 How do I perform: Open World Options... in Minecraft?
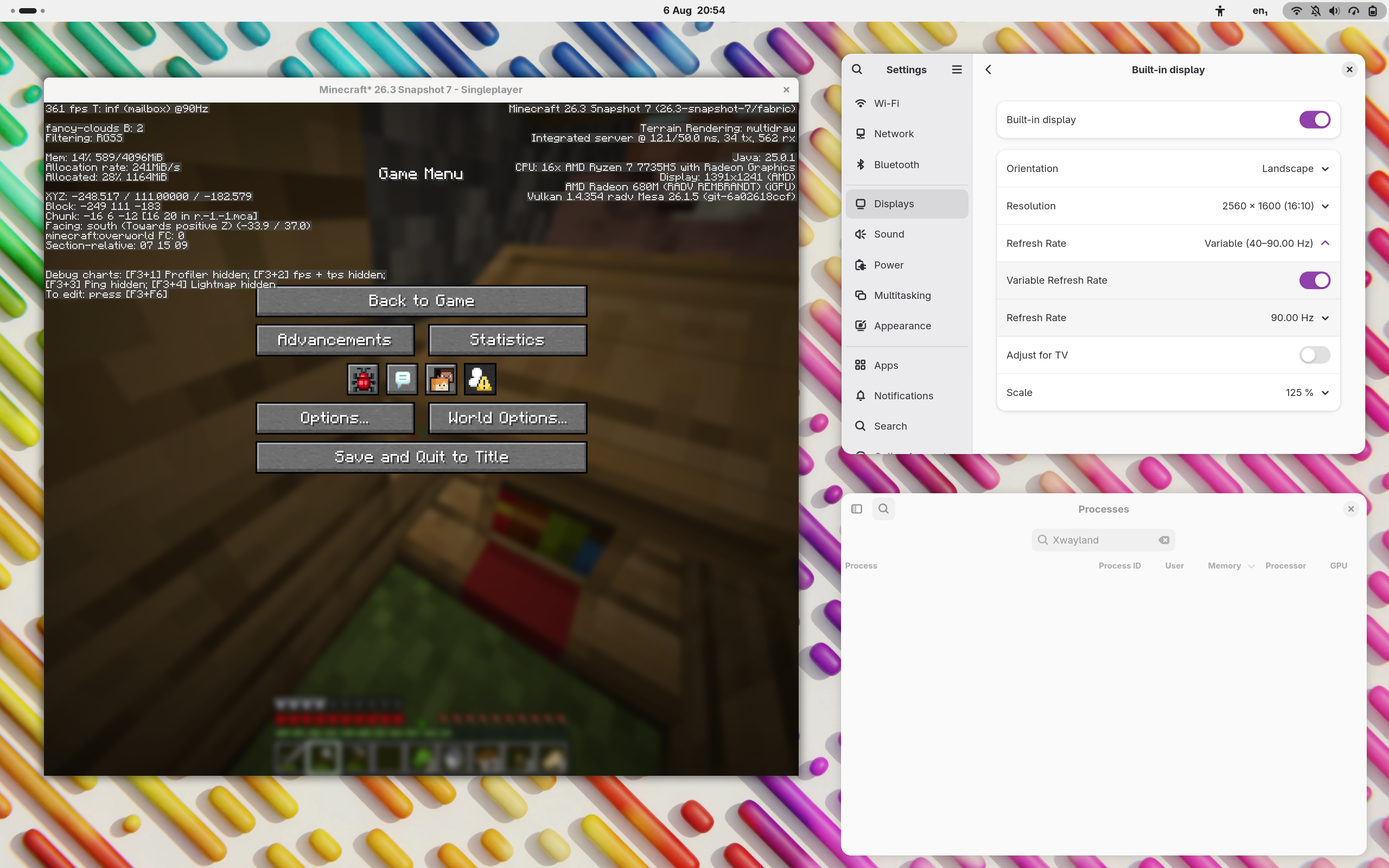point(507,418)
